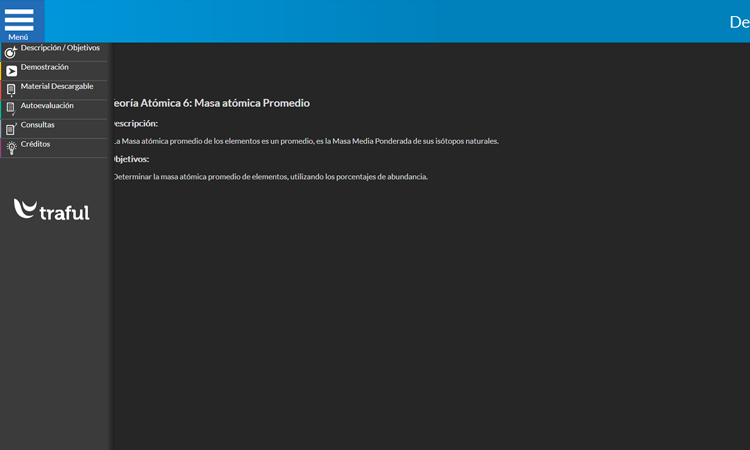The height and width of the screenshot is (450, 750).
Task: Click the Consultas notepad icon
Action: click(11, 129)
